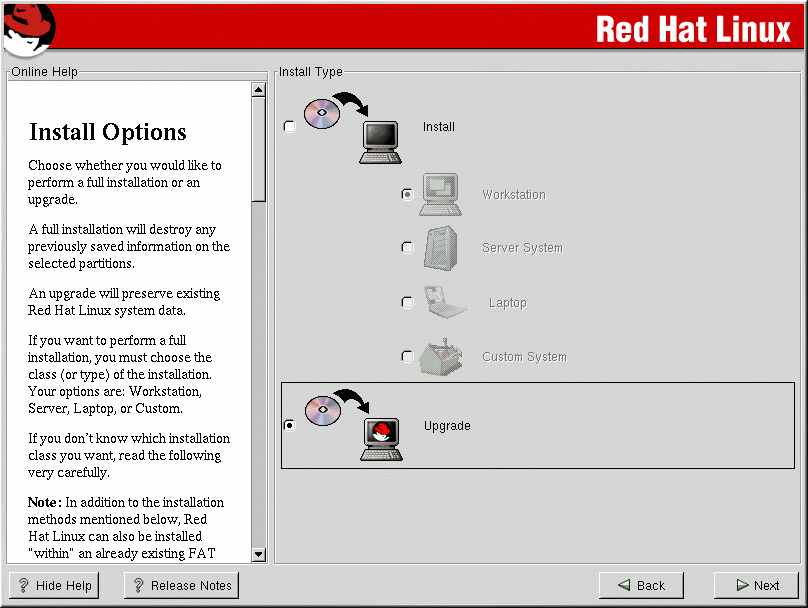
Task: Select the Upgrade radio button
Action: (x=290, y=426)
